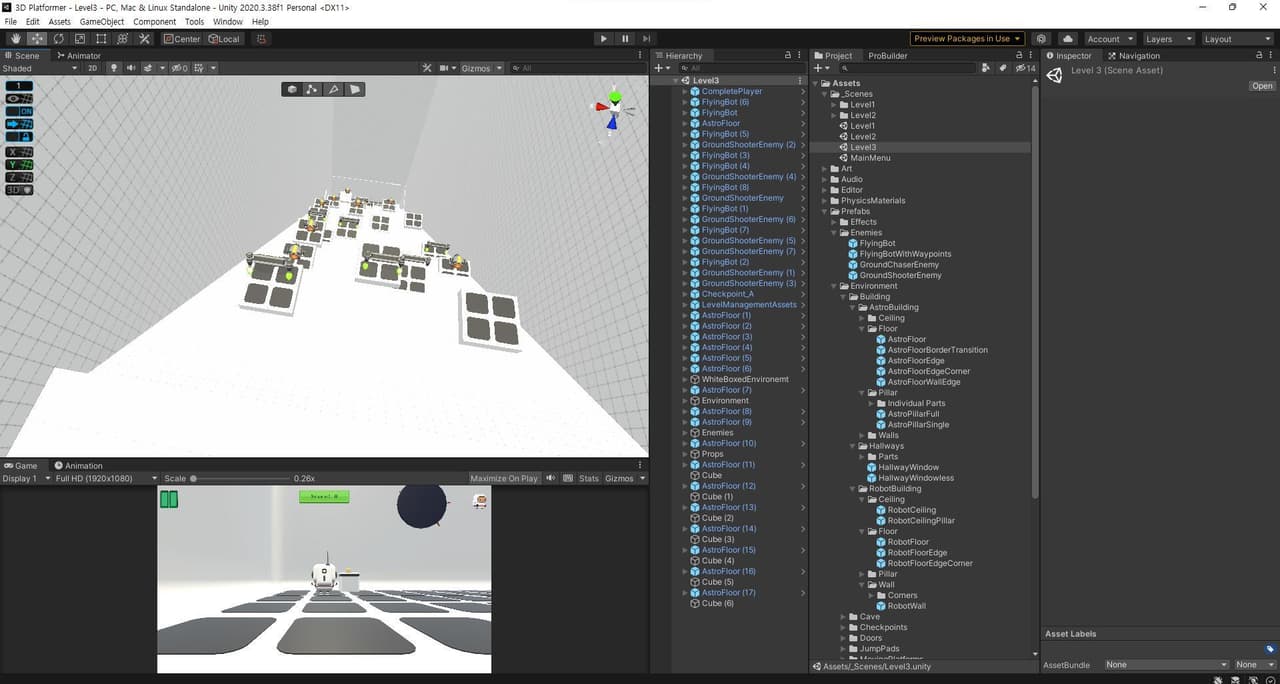Select the combined Transform tool
The image size is (1280, 684).
click(x=122, y=39)
